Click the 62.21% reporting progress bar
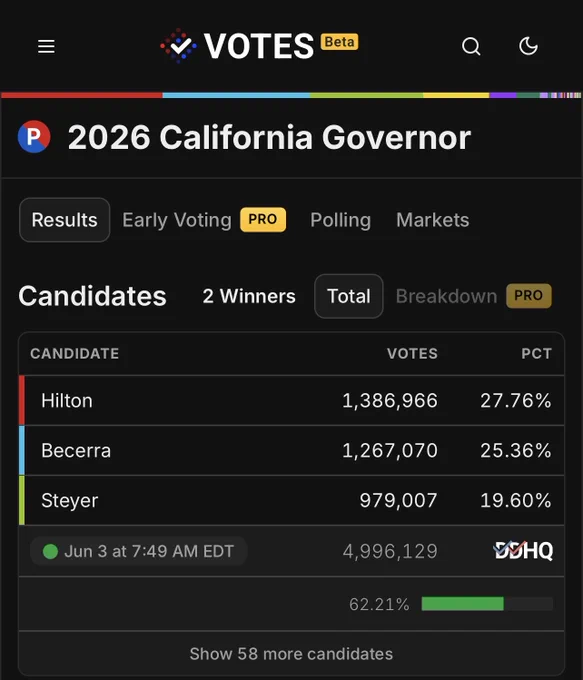583x680 pixels. [x=487, y=604]
